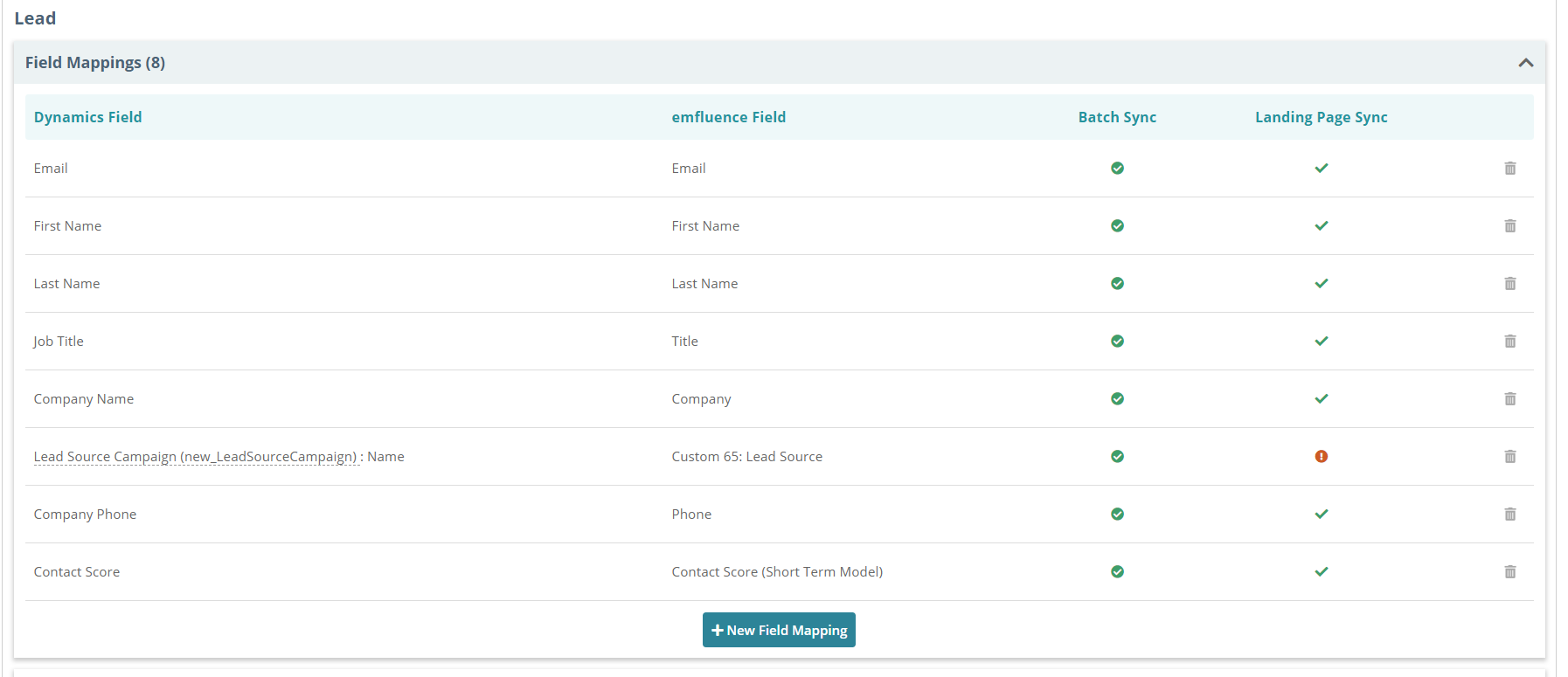
Task: Select emfluence field Contact Score (Short Term Model)
Action: pos(777,571)
